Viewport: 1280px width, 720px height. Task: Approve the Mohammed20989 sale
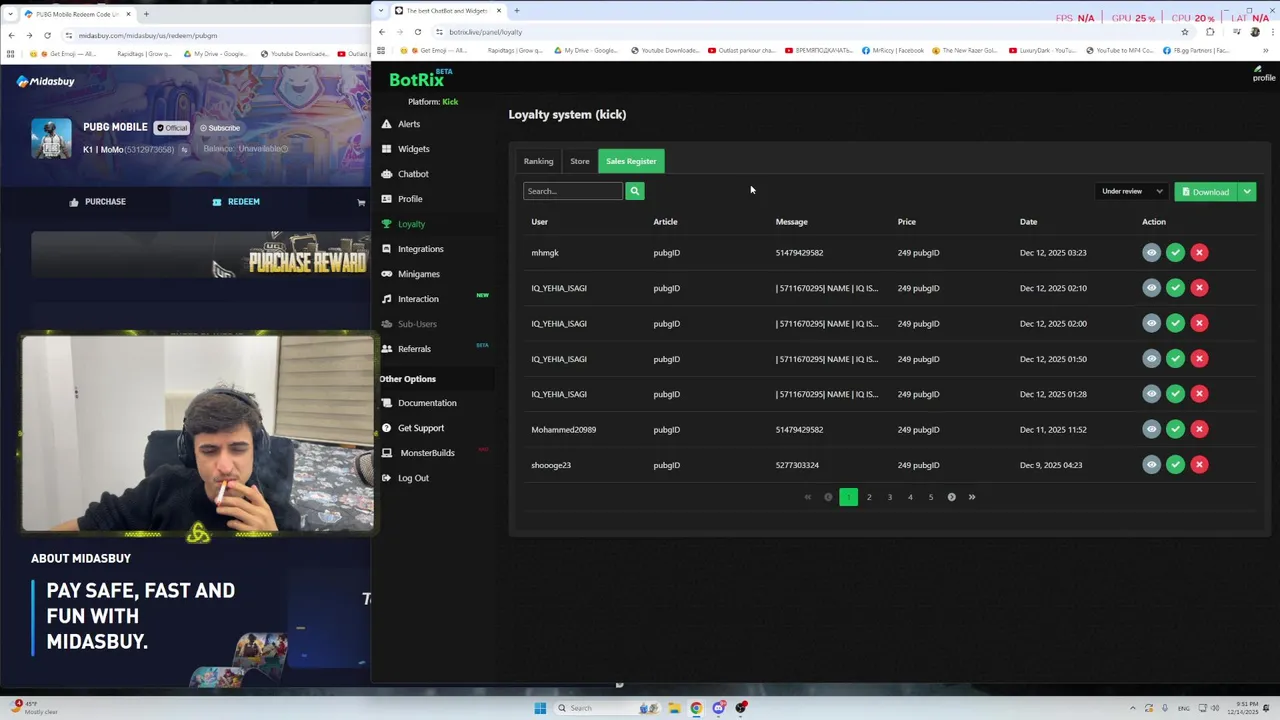click(1175, 429)
